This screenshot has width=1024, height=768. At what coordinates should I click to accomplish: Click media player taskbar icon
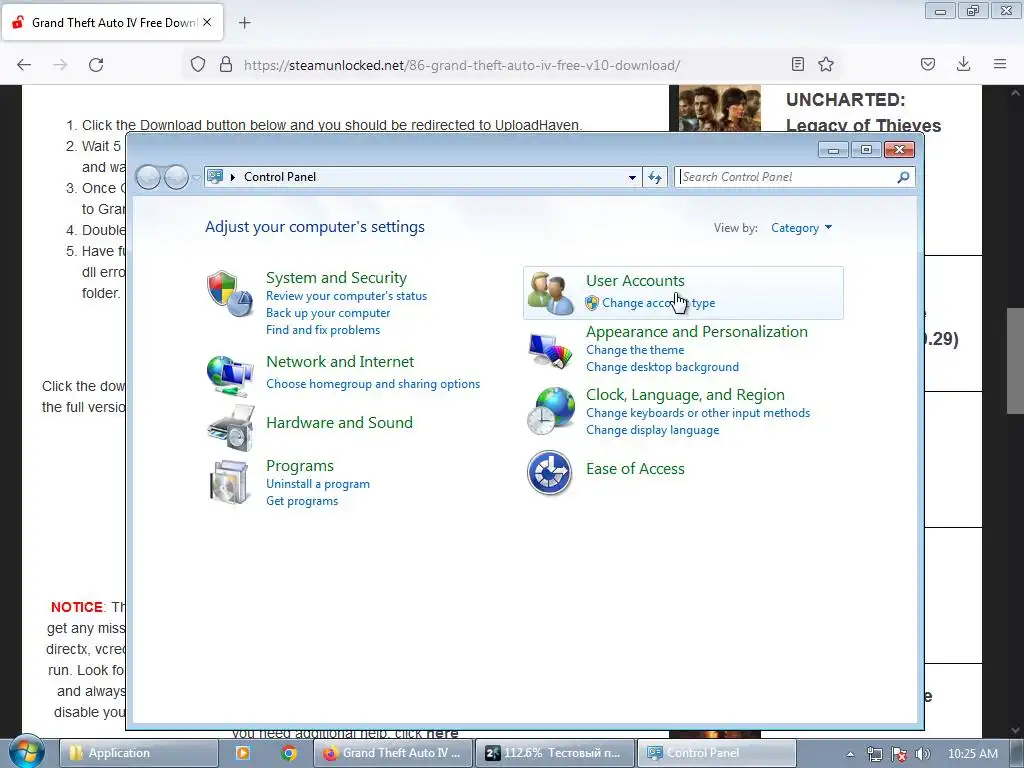[x=243, y=753]
